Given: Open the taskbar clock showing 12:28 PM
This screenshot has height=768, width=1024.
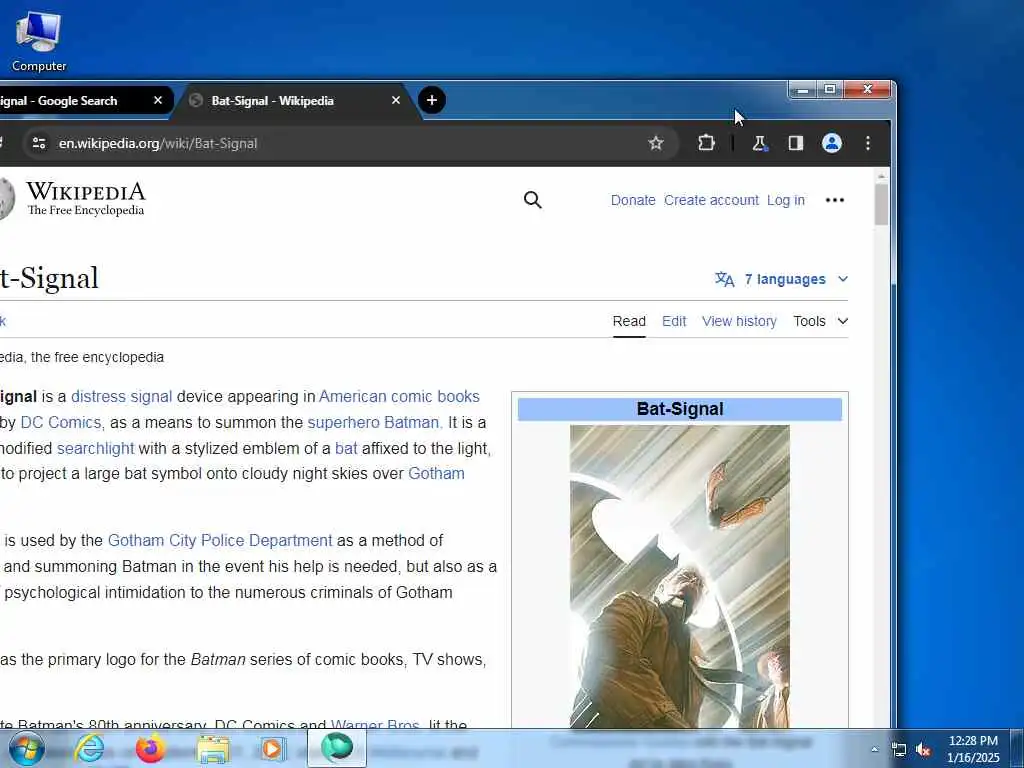Looking at the screenshot, I should click(x=973, y=749).
